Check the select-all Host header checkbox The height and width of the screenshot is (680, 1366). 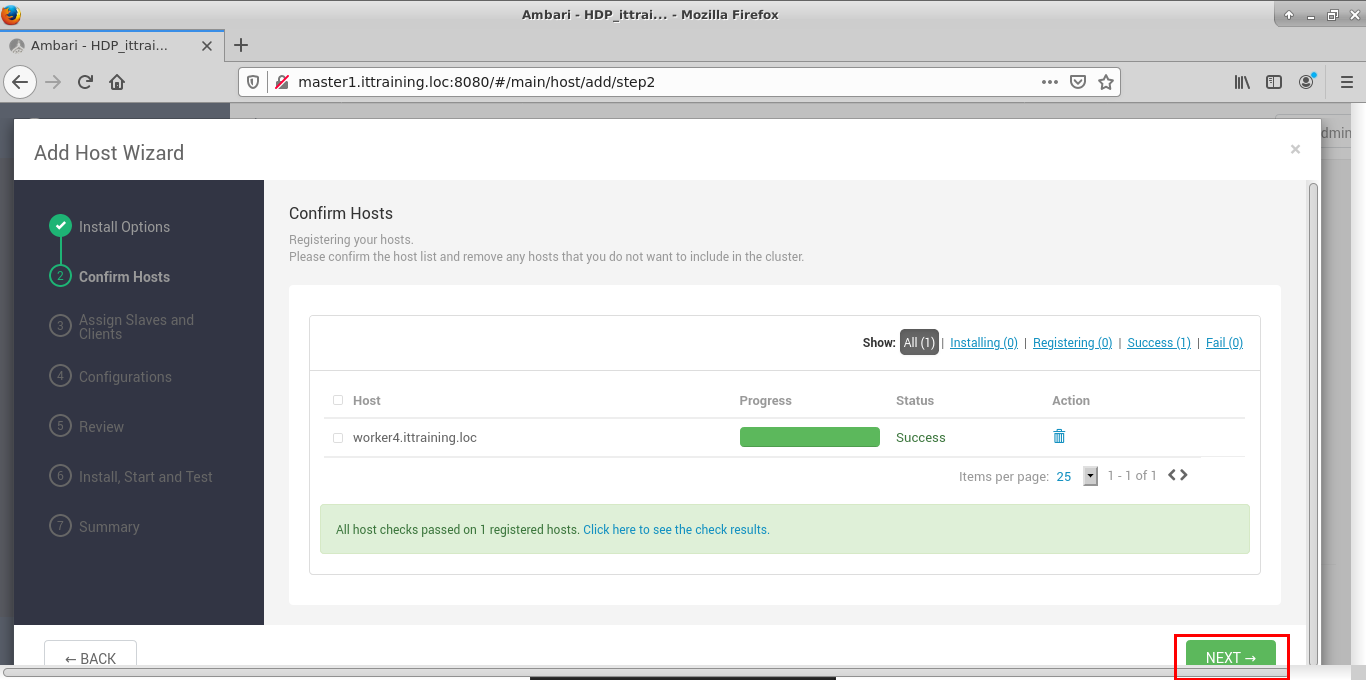click(338, 400)
